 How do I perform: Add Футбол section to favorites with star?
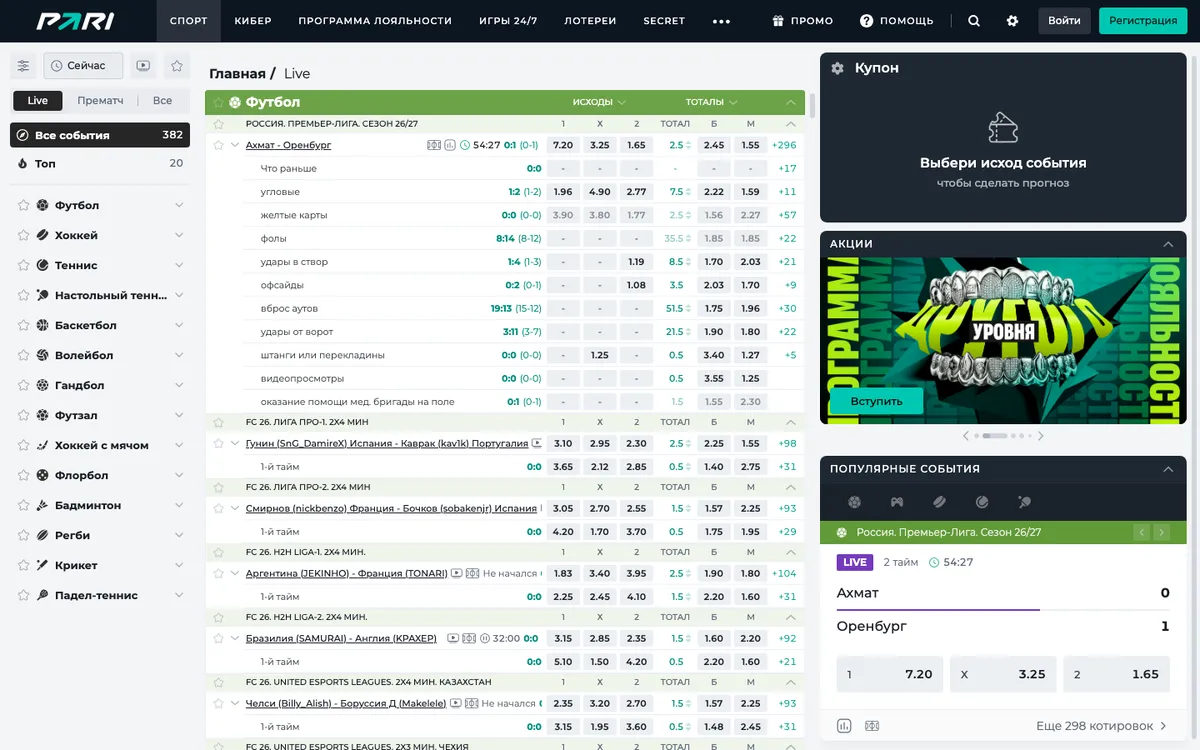[219, 102]
